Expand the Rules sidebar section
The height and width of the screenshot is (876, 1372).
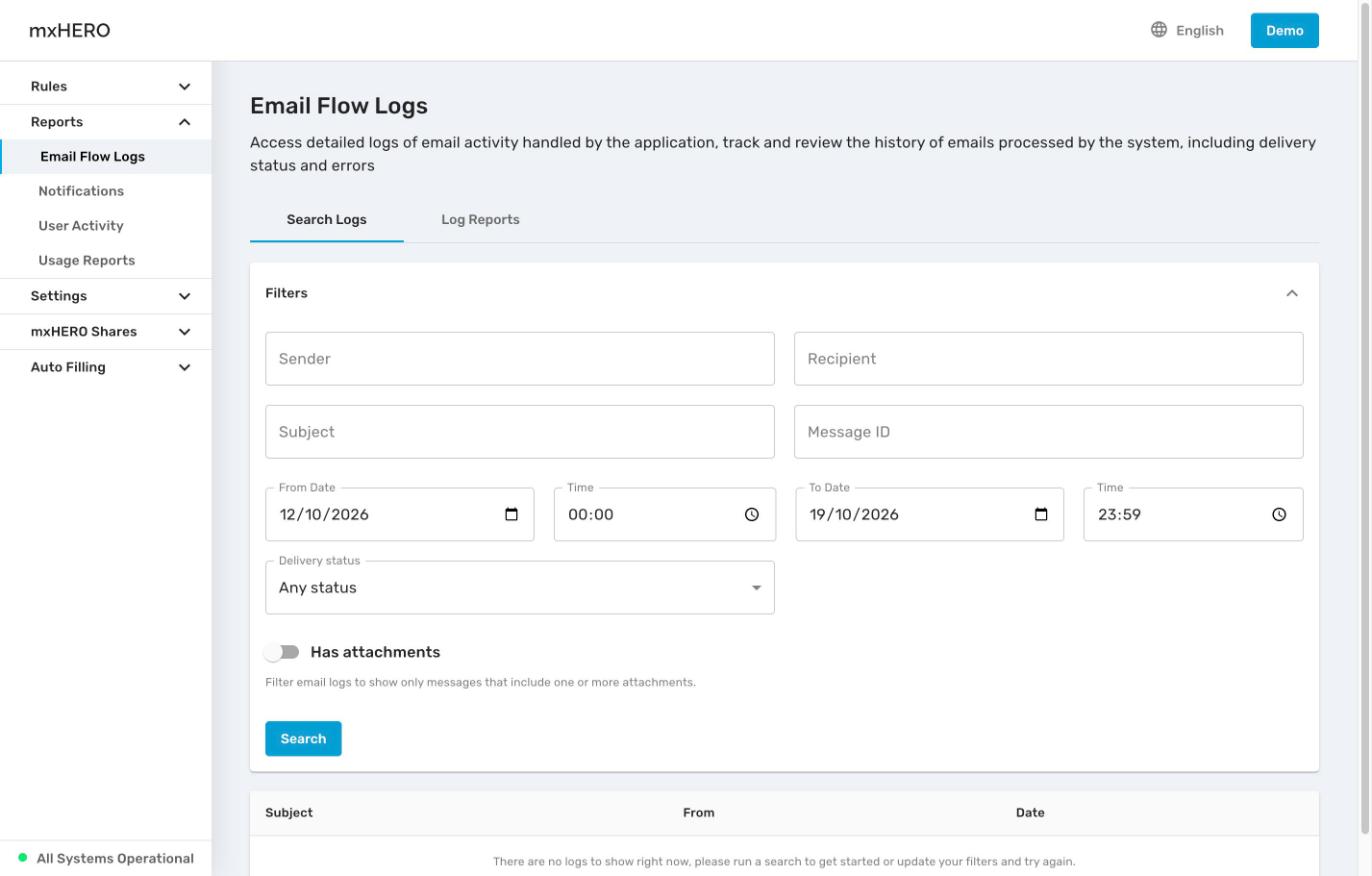tap(106, 87)
